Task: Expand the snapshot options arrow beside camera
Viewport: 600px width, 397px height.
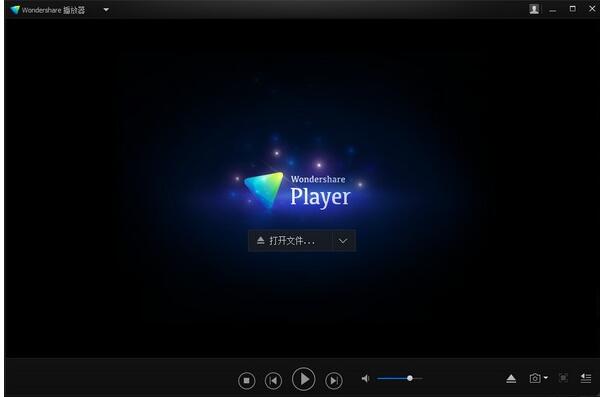Action: click(x=546, y=378)
